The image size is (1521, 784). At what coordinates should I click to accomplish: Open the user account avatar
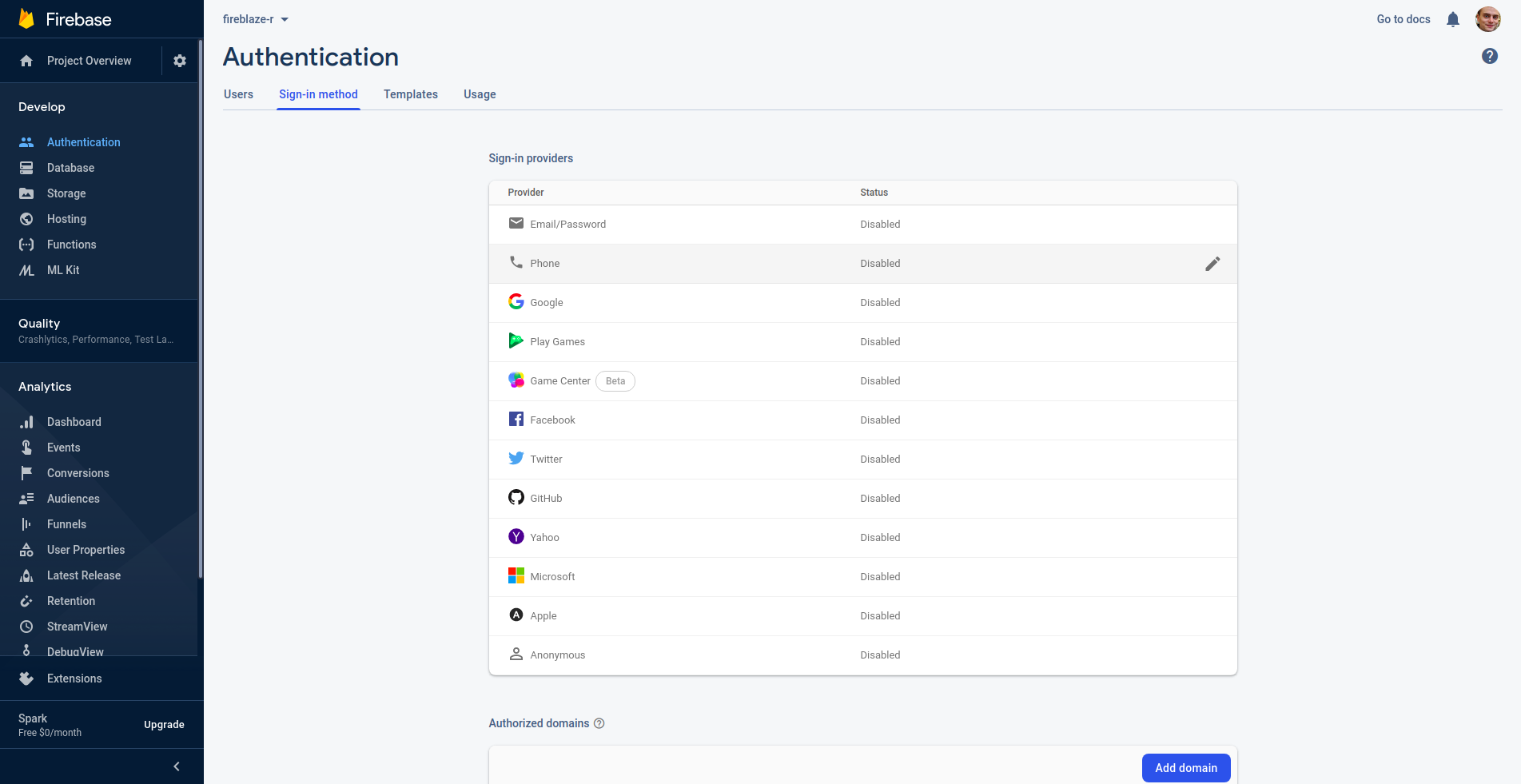[1488, 19]
